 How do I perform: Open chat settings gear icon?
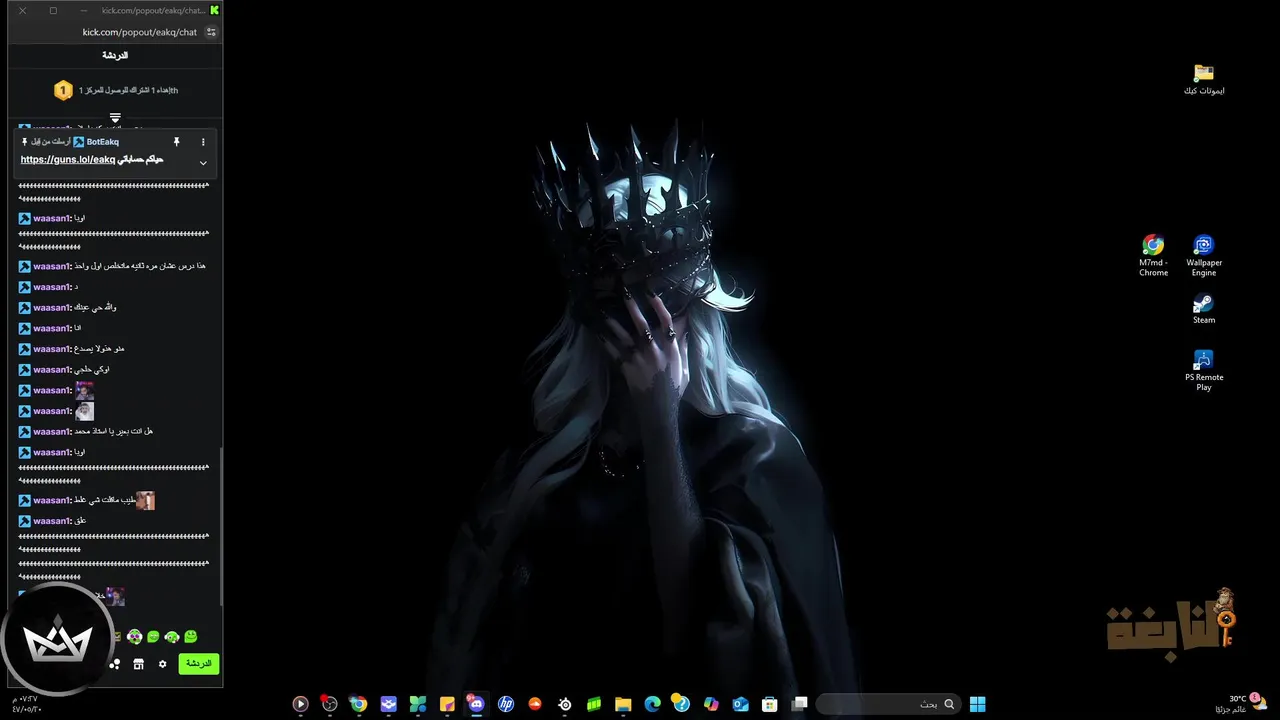coord(162,664)
